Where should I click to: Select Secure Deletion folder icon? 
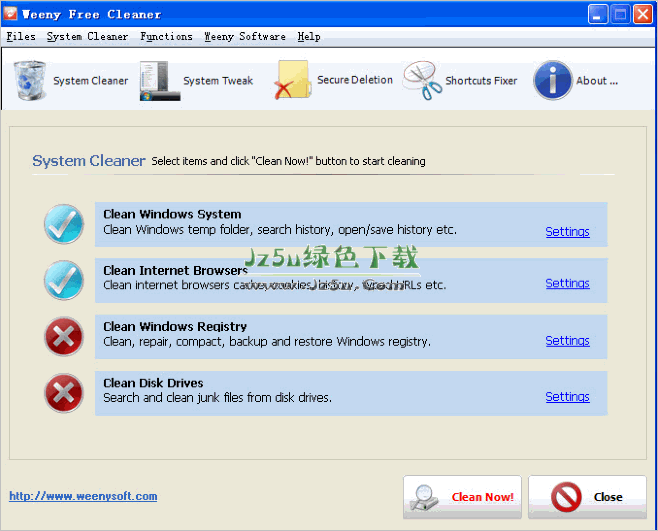point(292,80)
